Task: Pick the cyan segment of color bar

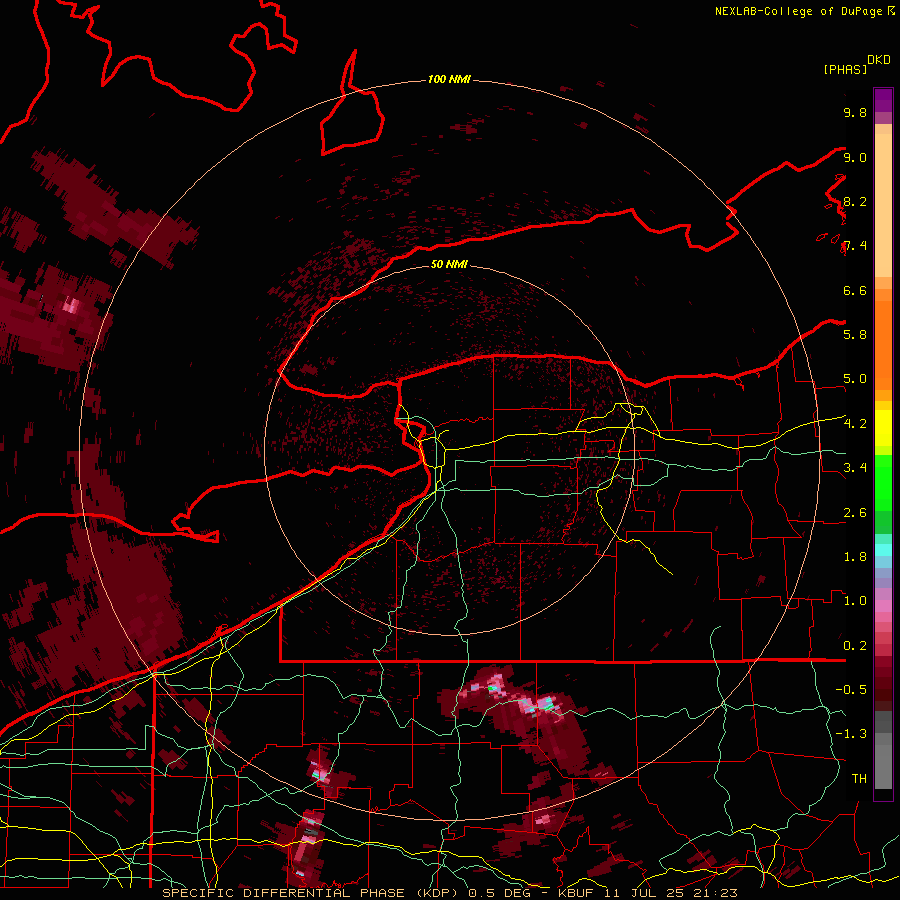Action: pyautogui.click(x=883, y=550)
